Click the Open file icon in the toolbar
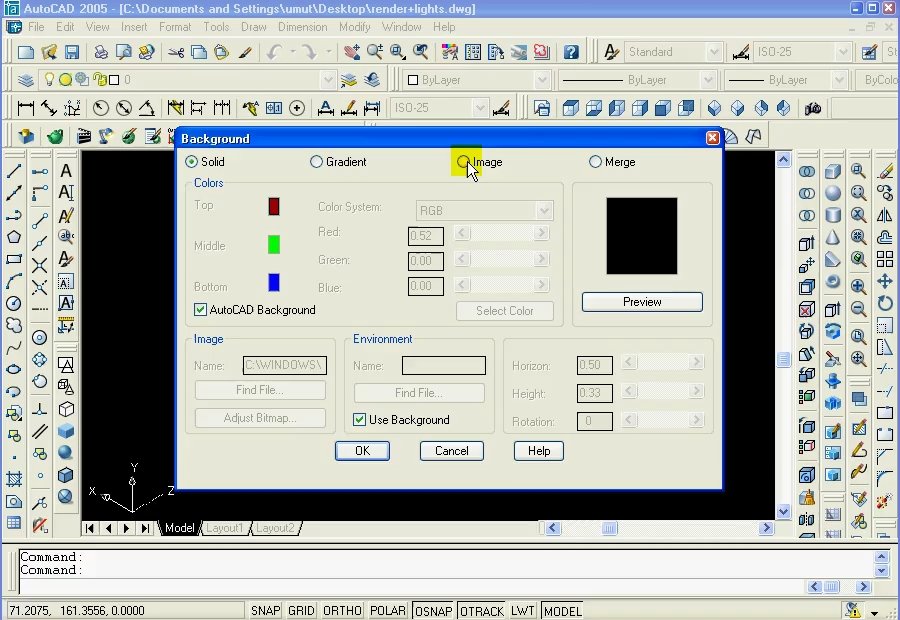Screen dimensions: 900x620 click(x=49, y=52)
